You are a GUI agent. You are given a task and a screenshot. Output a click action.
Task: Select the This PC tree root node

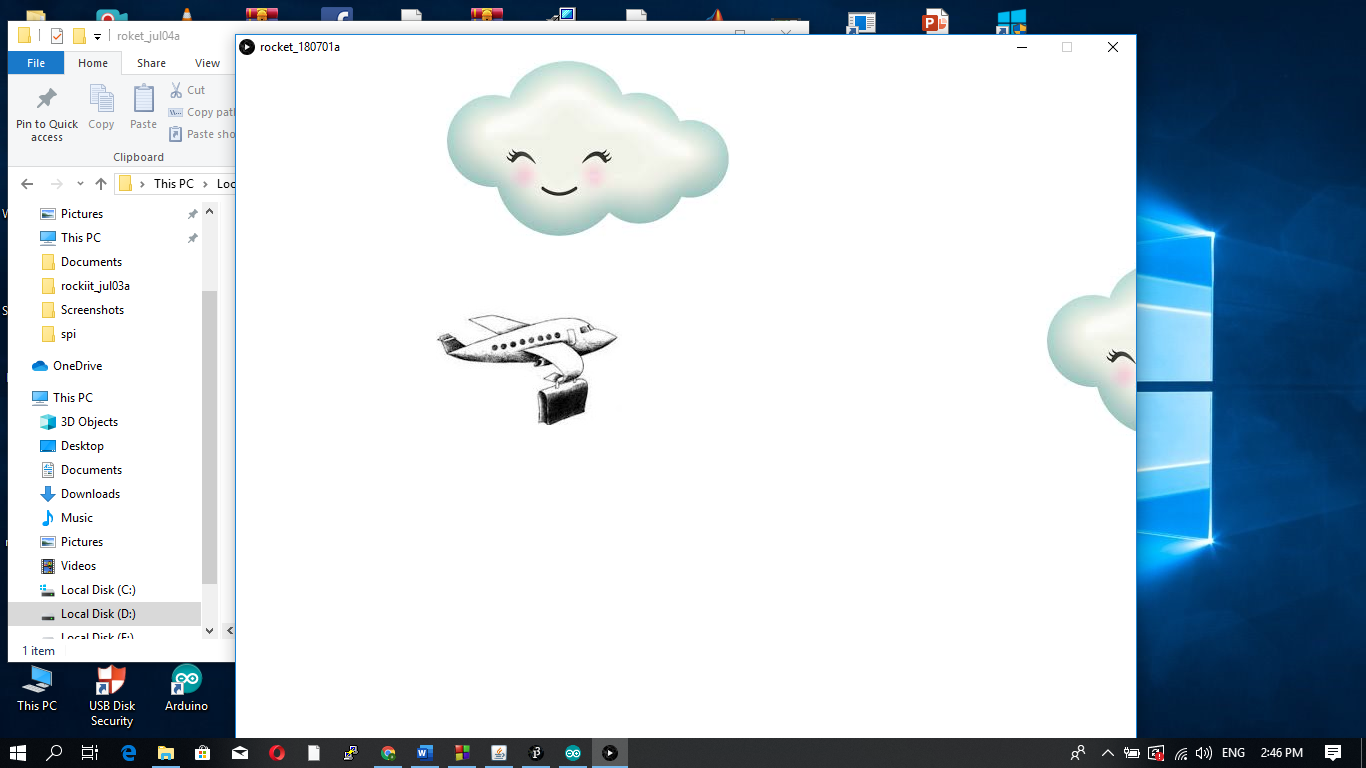click(x=72, y=398)
